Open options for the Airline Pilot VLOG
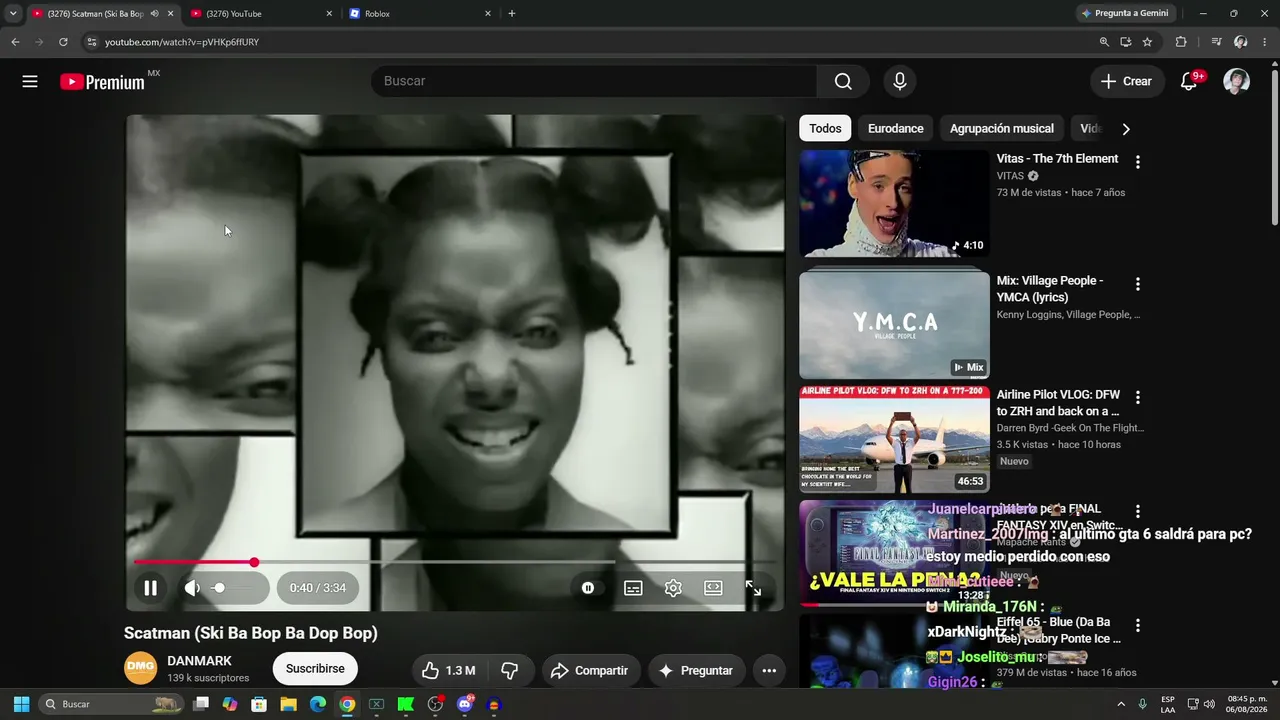This screenshot has height=720, width=1280. tap(1137, 398)
